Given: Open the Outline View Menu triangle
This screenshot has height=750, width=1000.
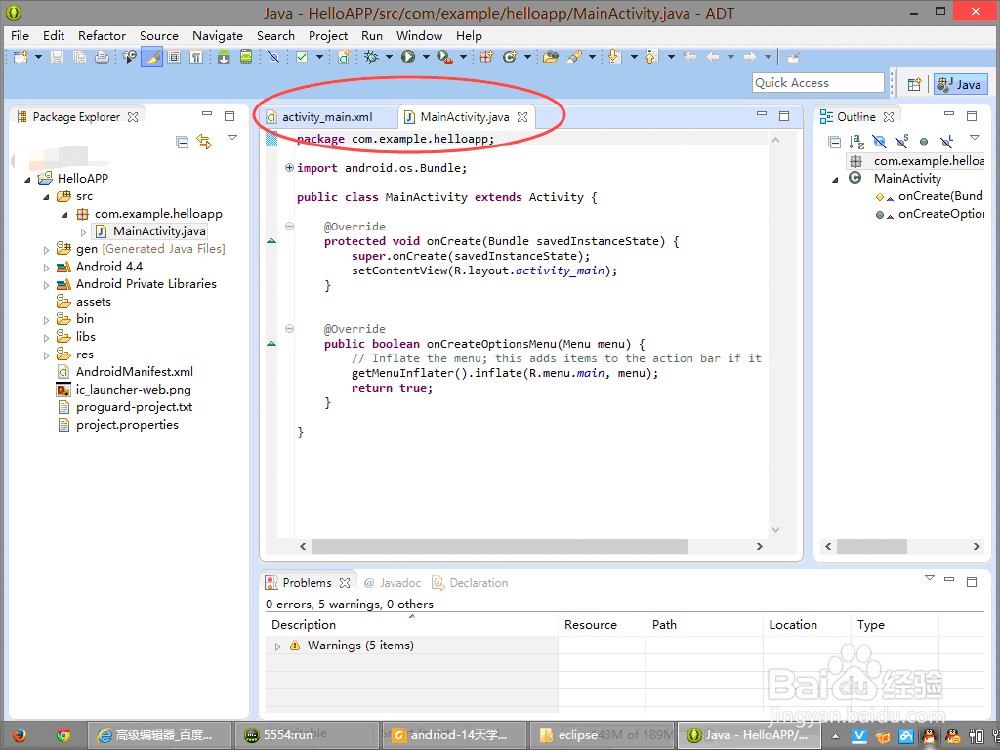Looking at the screenshot, I should pyautogui.click(x=974, y=138).
